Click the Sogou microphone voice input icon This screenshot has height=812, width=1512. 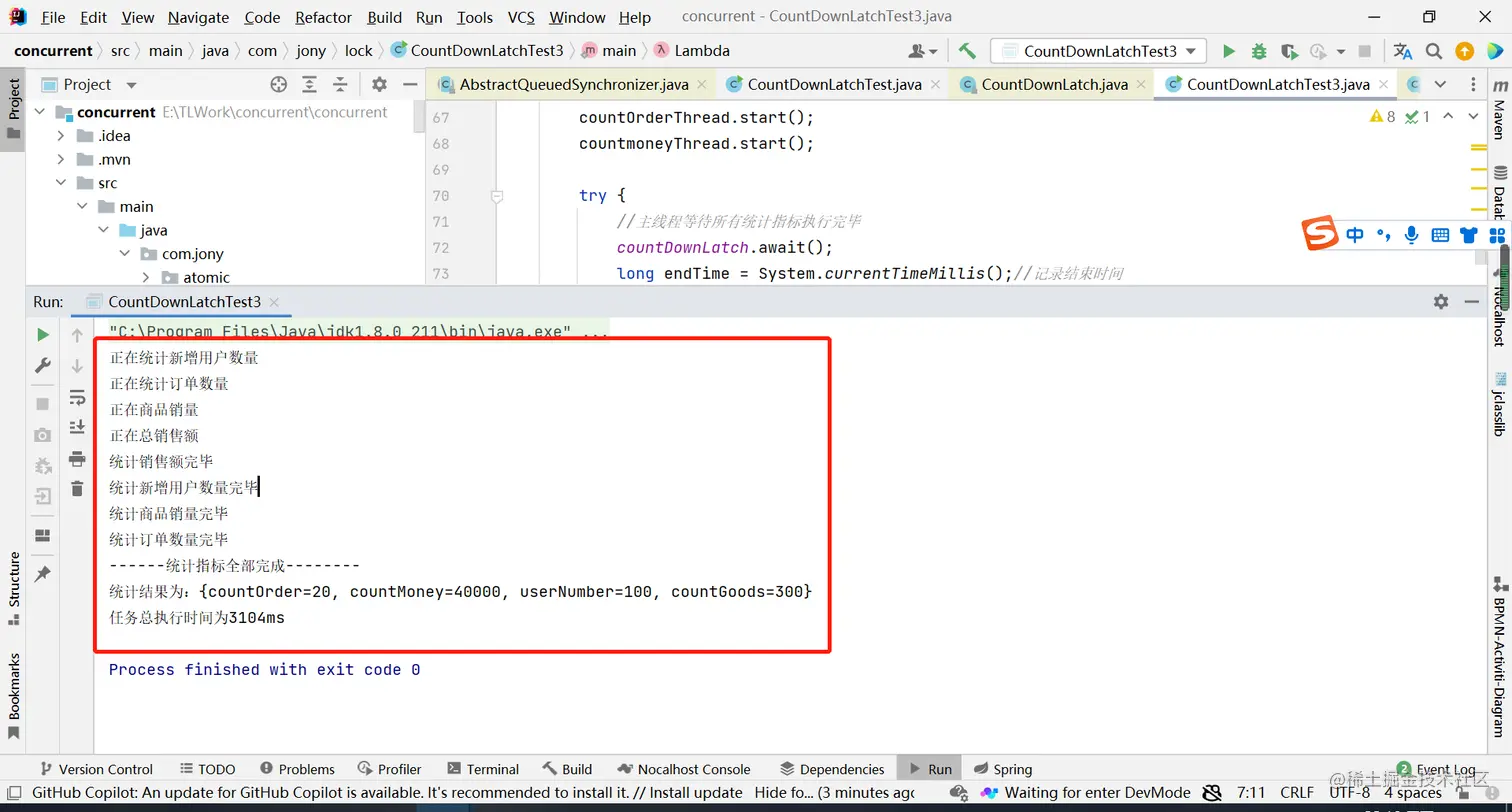coord(1411,235)
